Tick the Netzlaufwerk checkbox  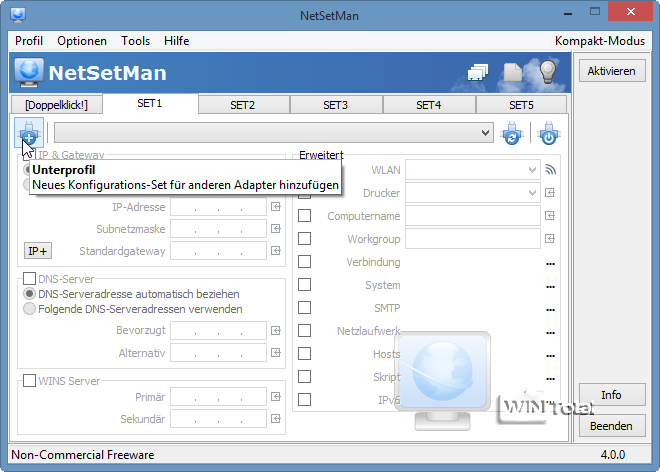304,331
